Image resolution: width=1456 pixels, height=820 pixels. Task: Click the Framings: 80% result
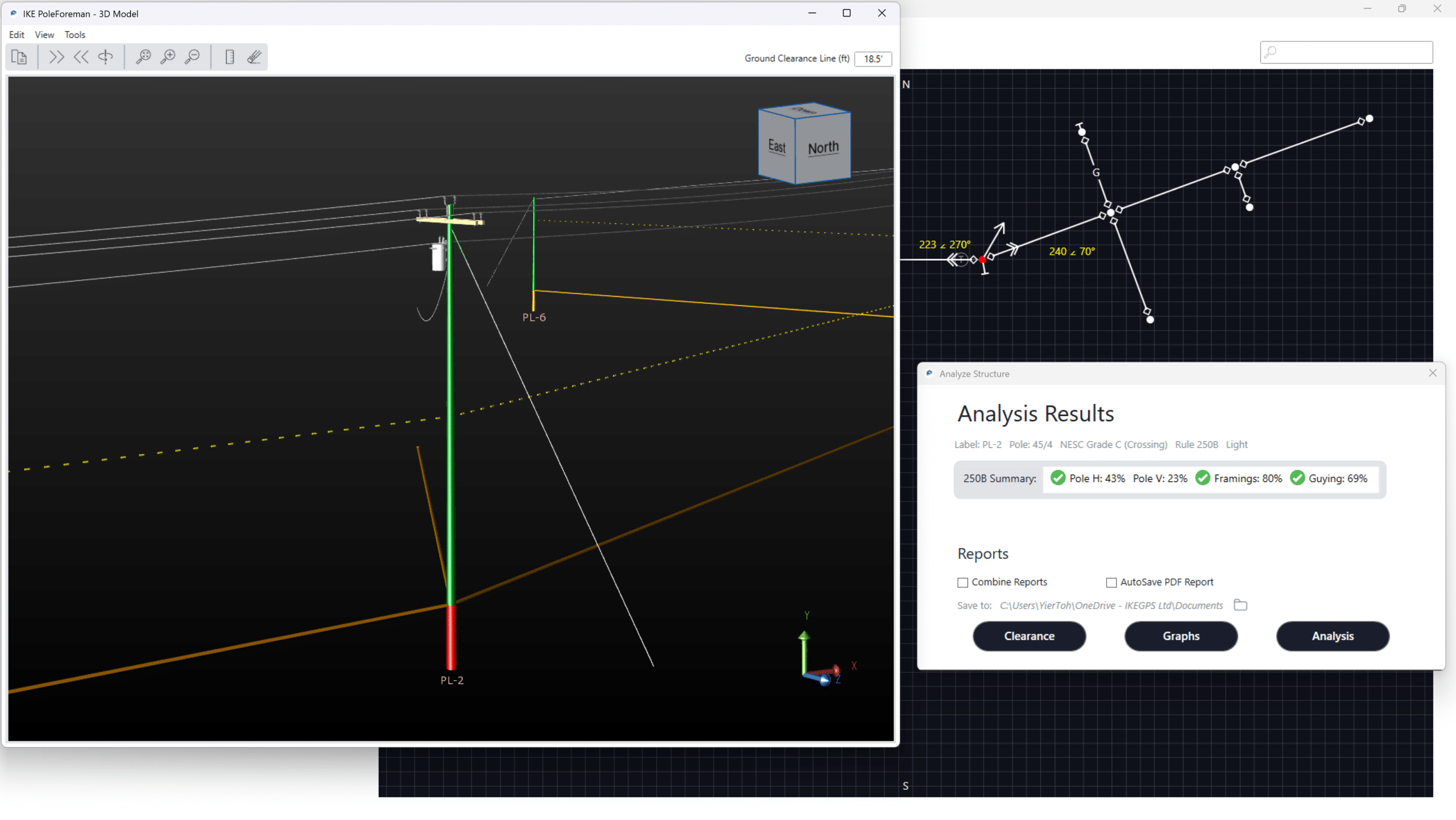coord(1248,479)
